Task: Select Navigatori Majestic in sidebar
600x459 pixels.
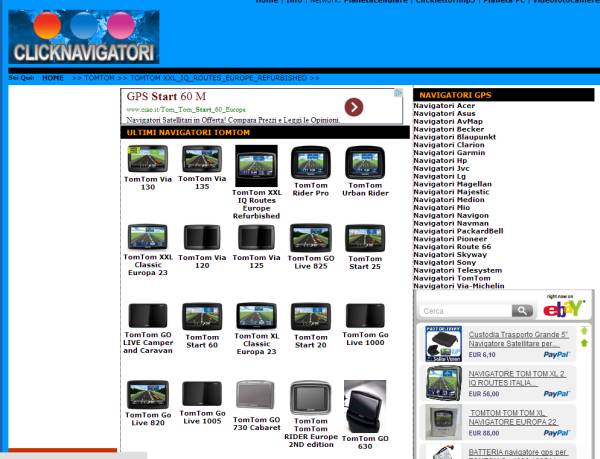Action: (x=451, y=192)
